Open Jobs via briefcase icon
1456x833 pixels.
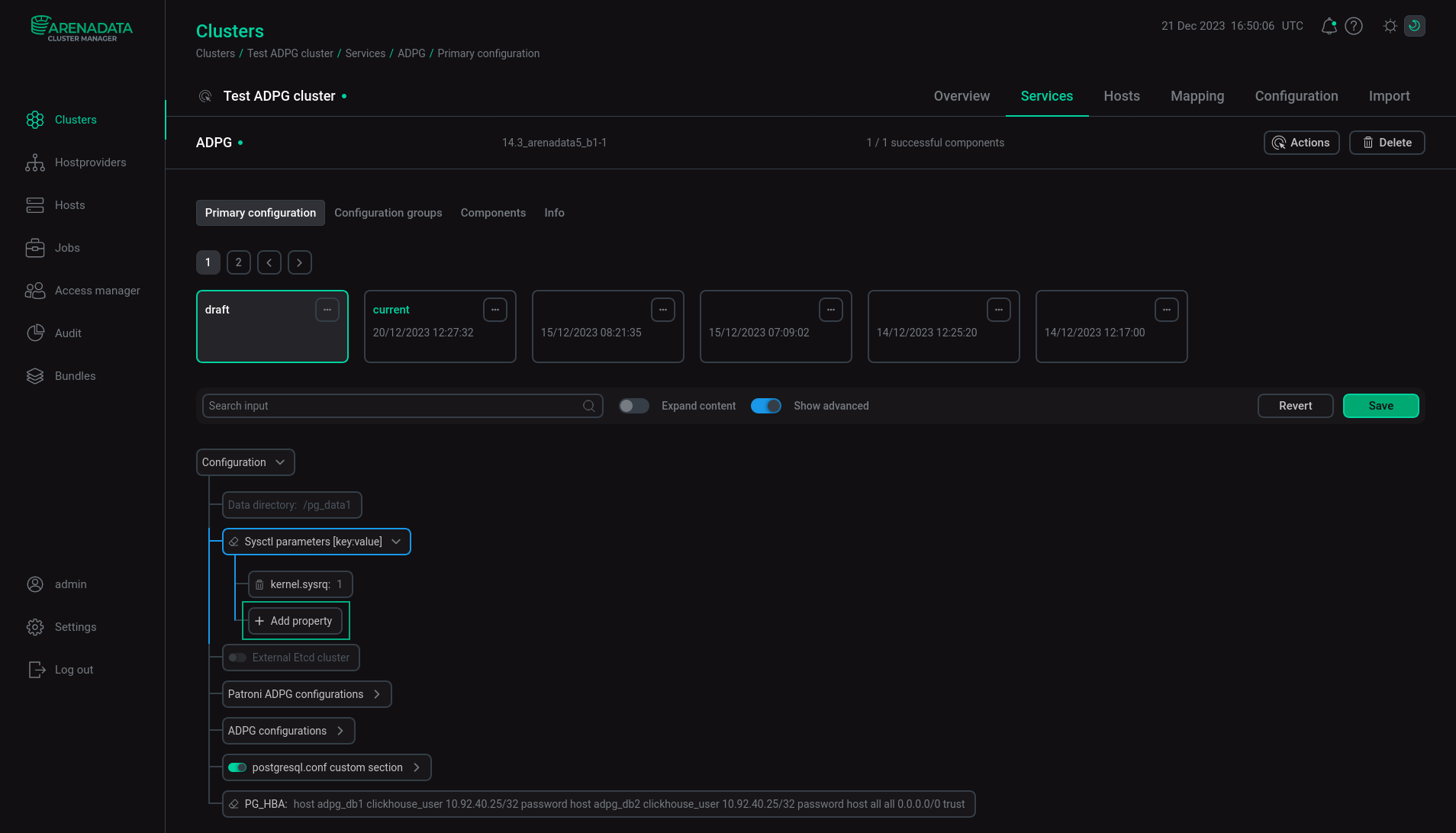point(35,248)
